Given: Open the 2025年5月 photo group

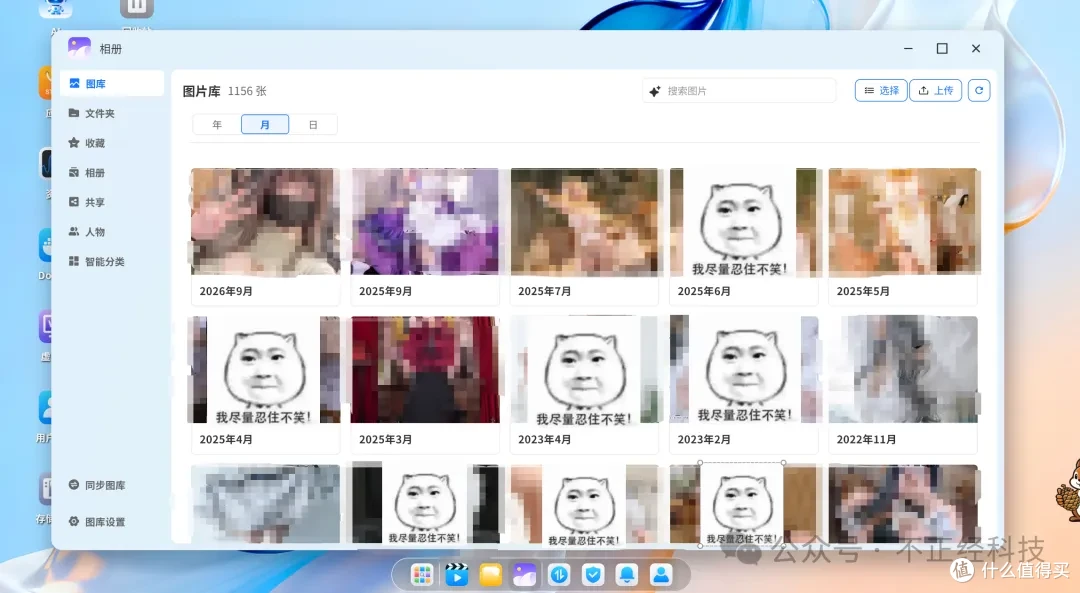Looking at the screenshot, I should click(x=903, y=236).
